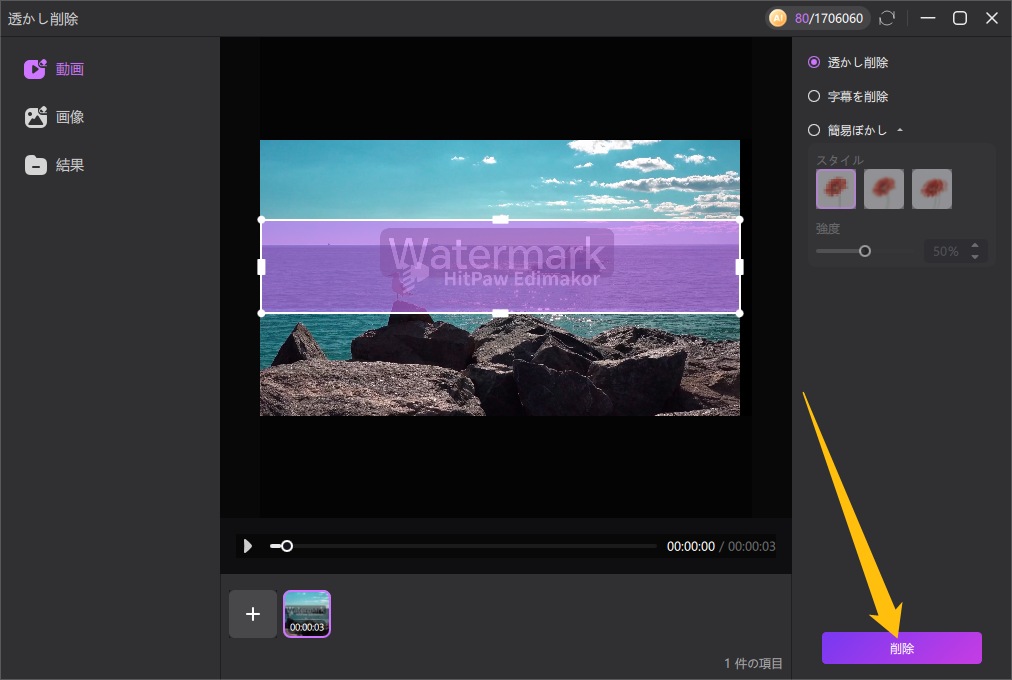Increase strength value with up arrow
The width and height of the screenshot is (1012, 680).
(x=975, y=246)
